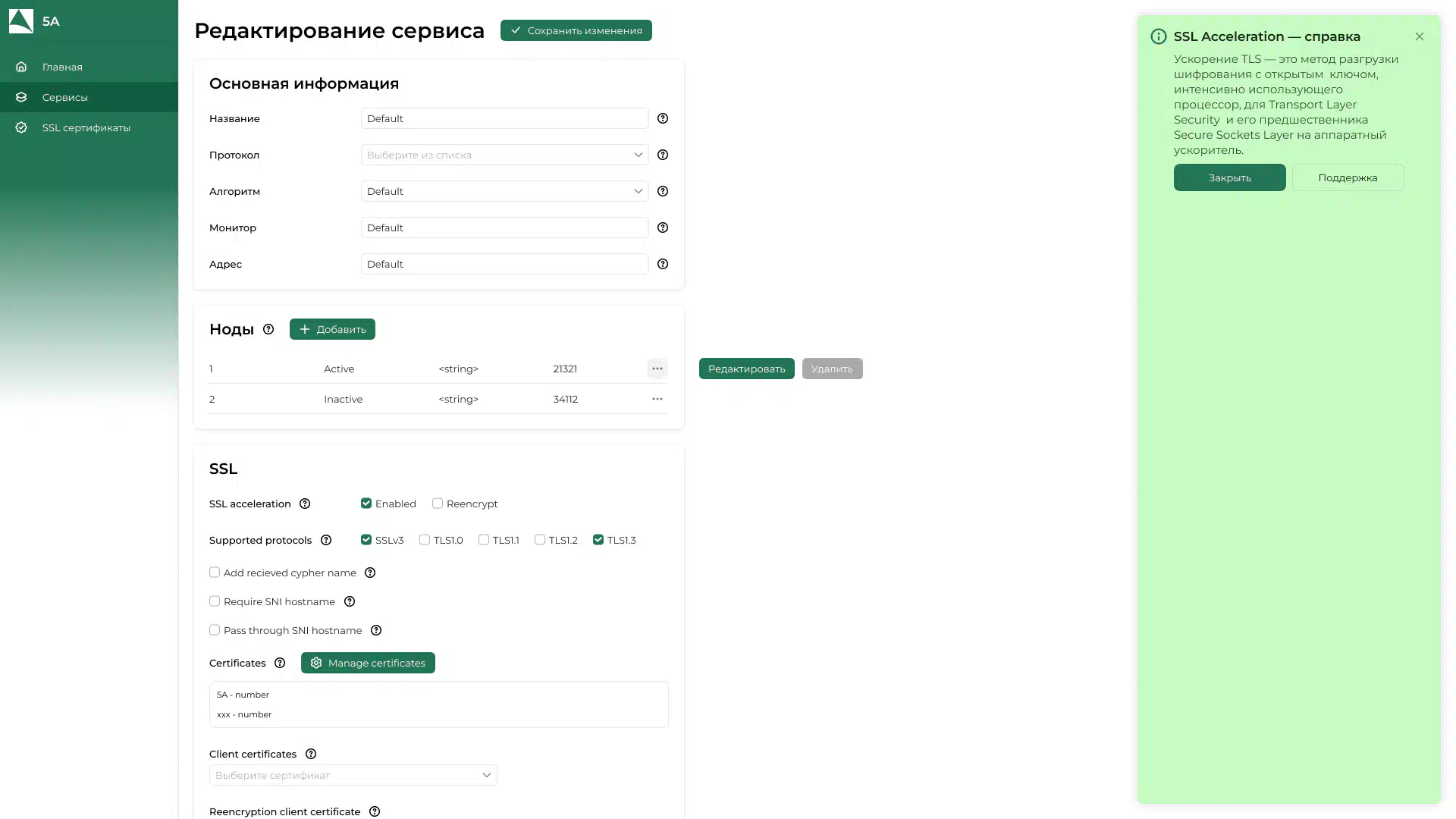Image resolution: width=1456 pixels, height=819 pixels.
Task: Open three-dots menu for node 2
Action: click(x=657, y=399)
